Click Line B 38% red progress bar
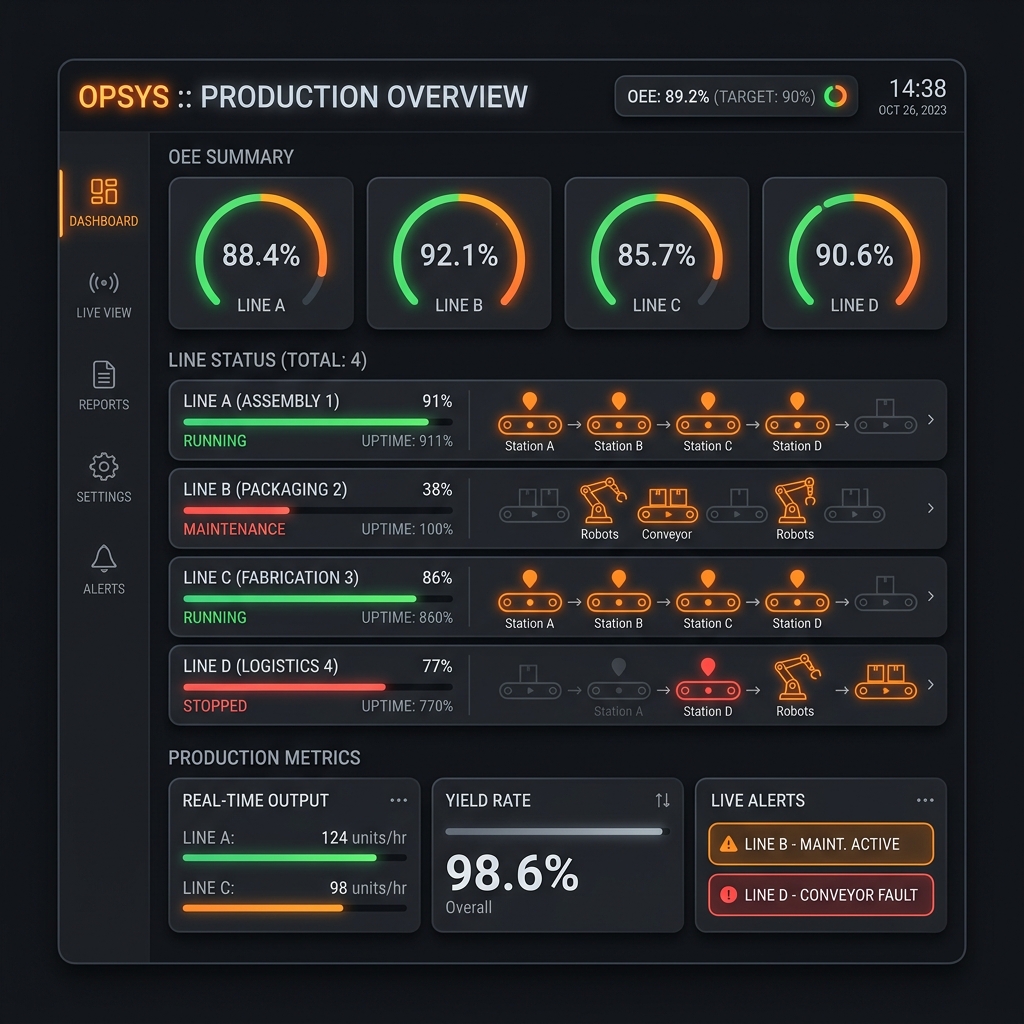Screen dimensions: 1024x1024 318,510
